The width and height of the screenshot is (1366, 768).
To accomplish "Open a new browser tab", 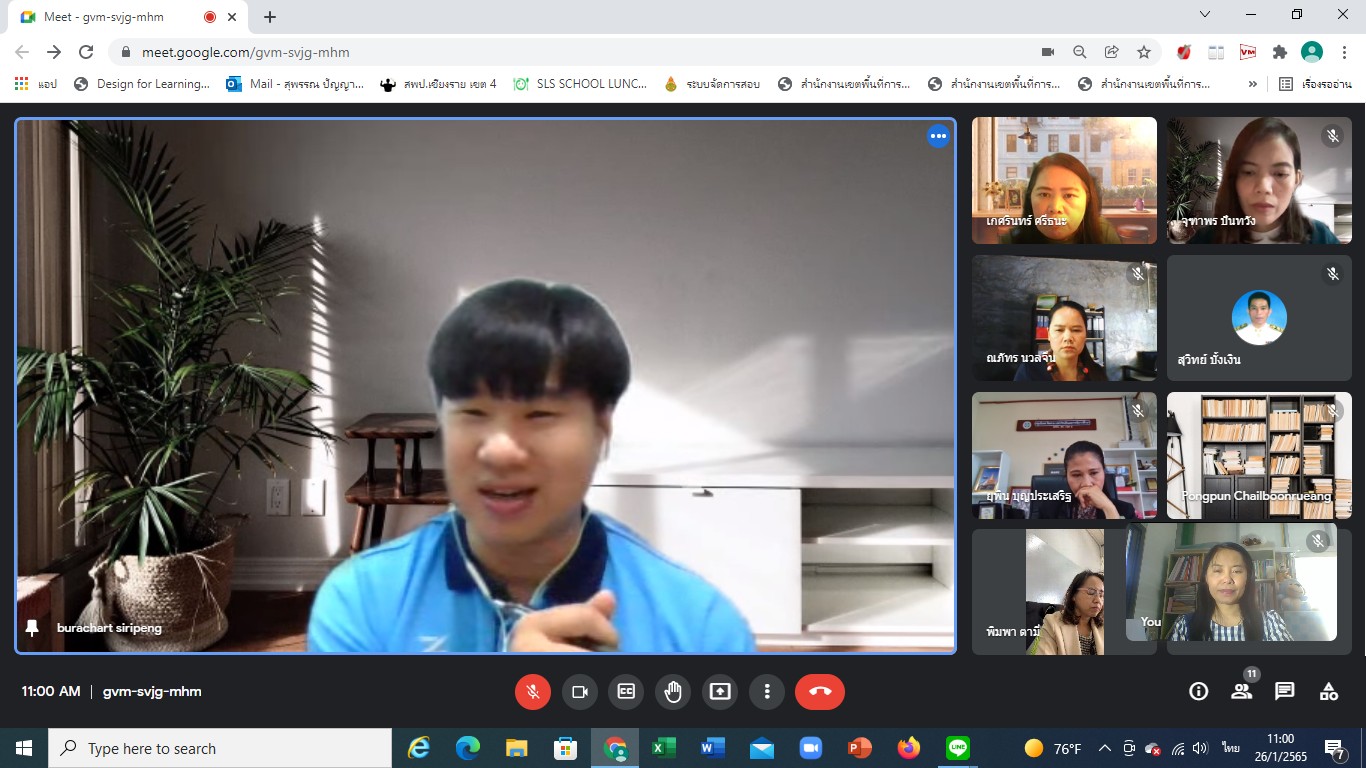I will 270,17.
